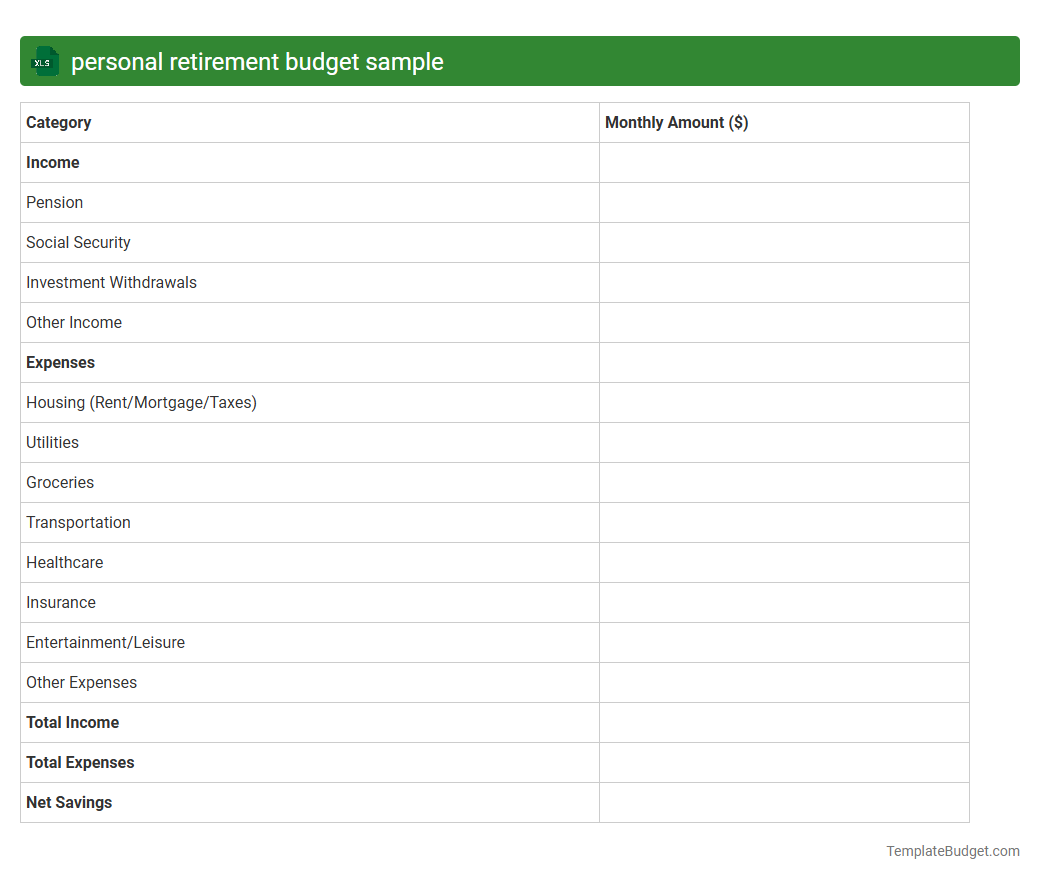Select the Insurance category cell
The height and width of the screenshot is (880, 1040).
click(61, 602)
